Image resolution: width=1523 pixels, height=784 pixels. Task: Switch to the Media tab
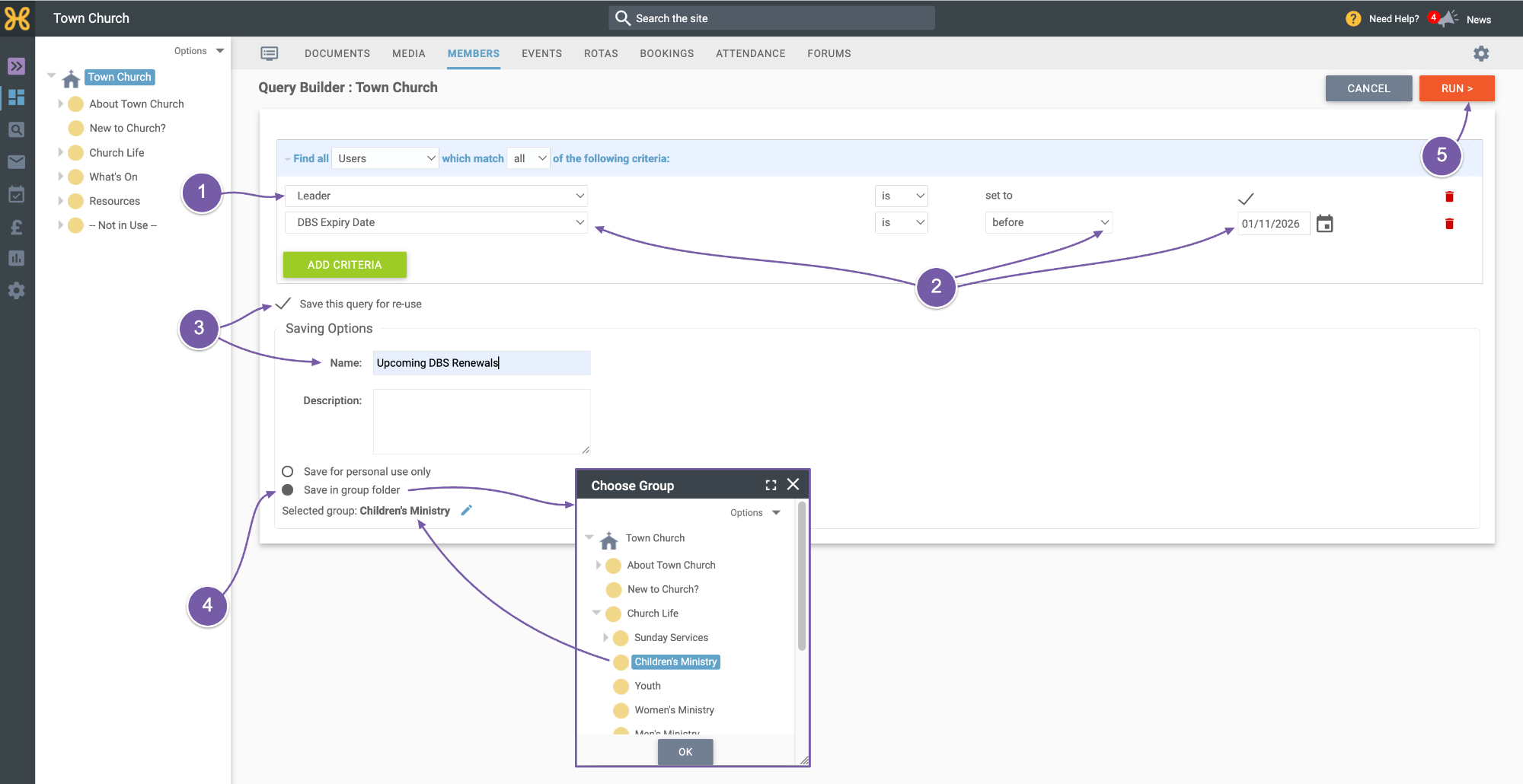[409, 53]
